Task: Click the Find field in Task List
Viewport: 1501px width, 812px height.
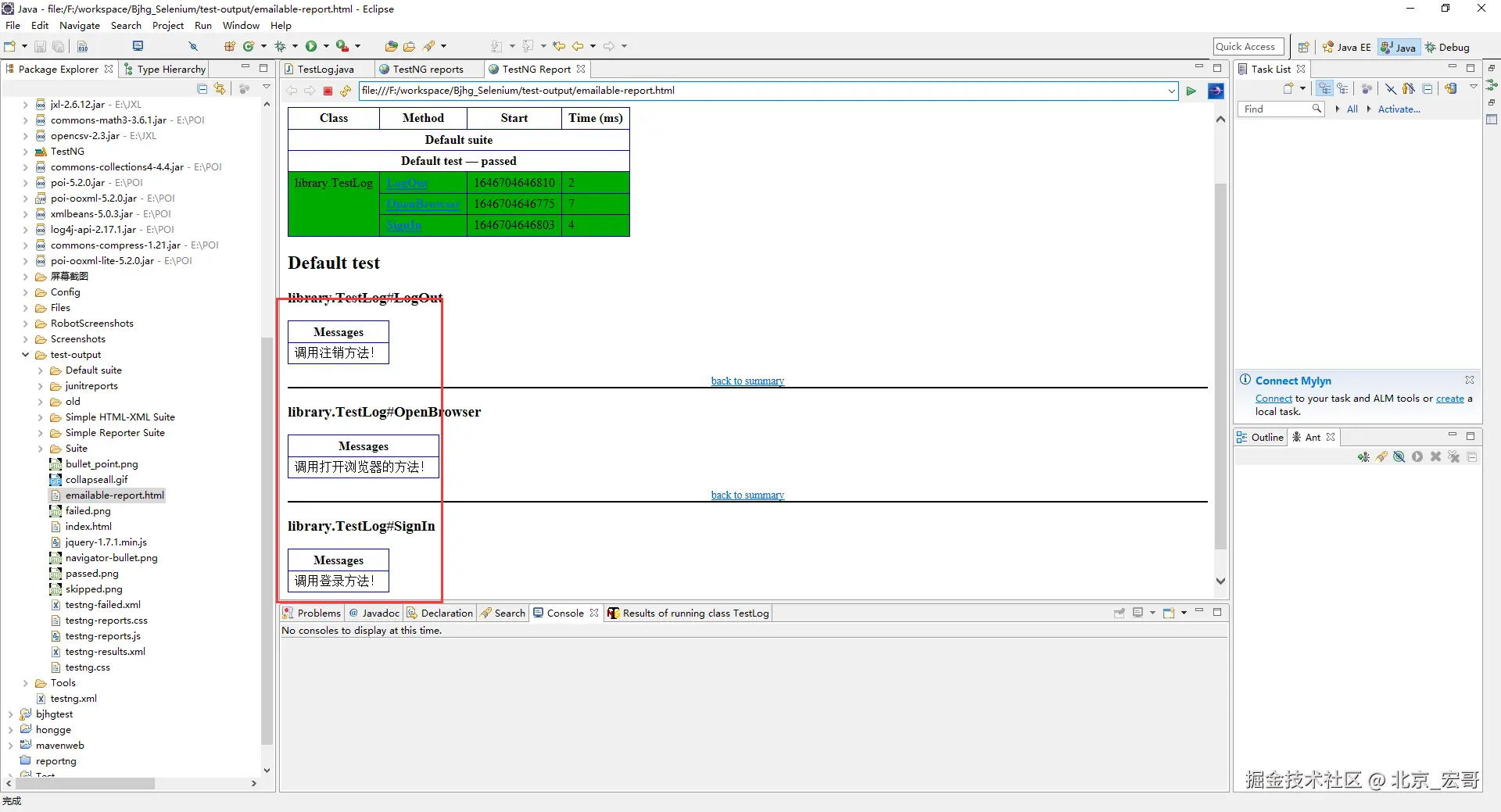Action: tap(1281, 109)
